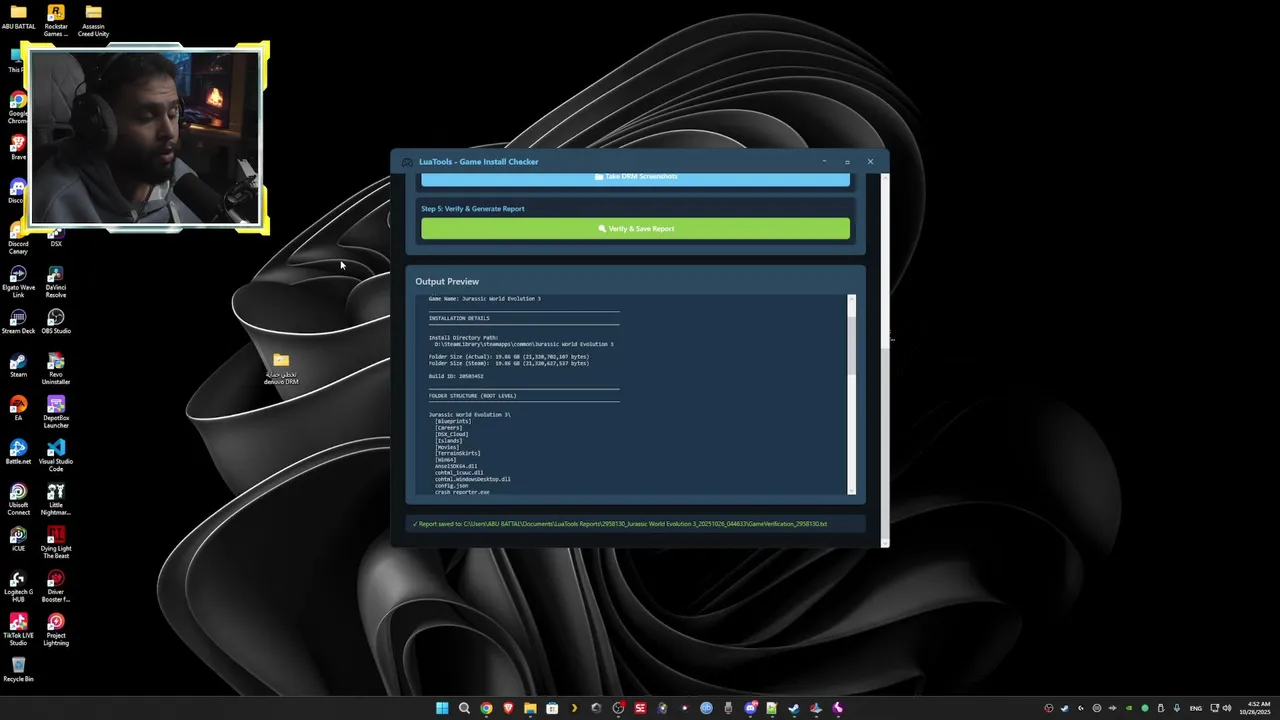Click the 'Folder Size (Steam)' line
The width and height of the screenshot is (1280, 720).
(509, 364)
